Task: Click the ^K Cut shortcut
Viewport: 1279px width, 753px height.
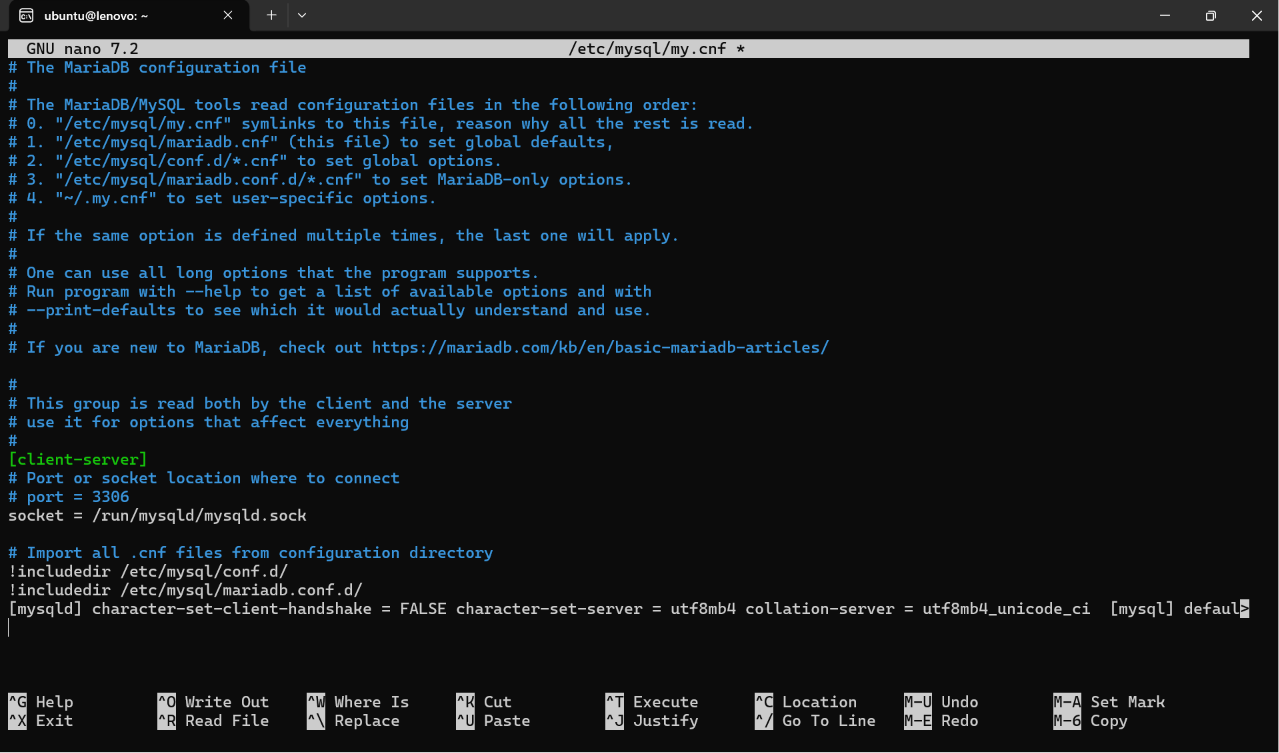Action: click(x=484, y=702)
